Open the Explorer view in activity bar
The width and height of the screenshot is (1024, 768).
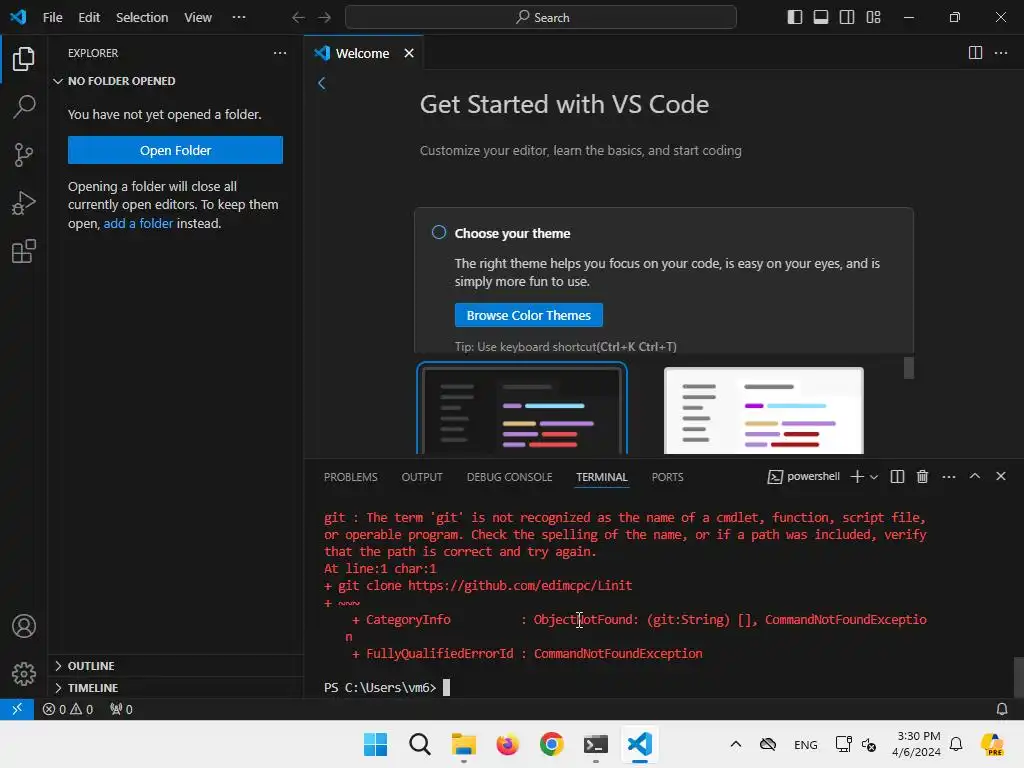coord(24,59)
